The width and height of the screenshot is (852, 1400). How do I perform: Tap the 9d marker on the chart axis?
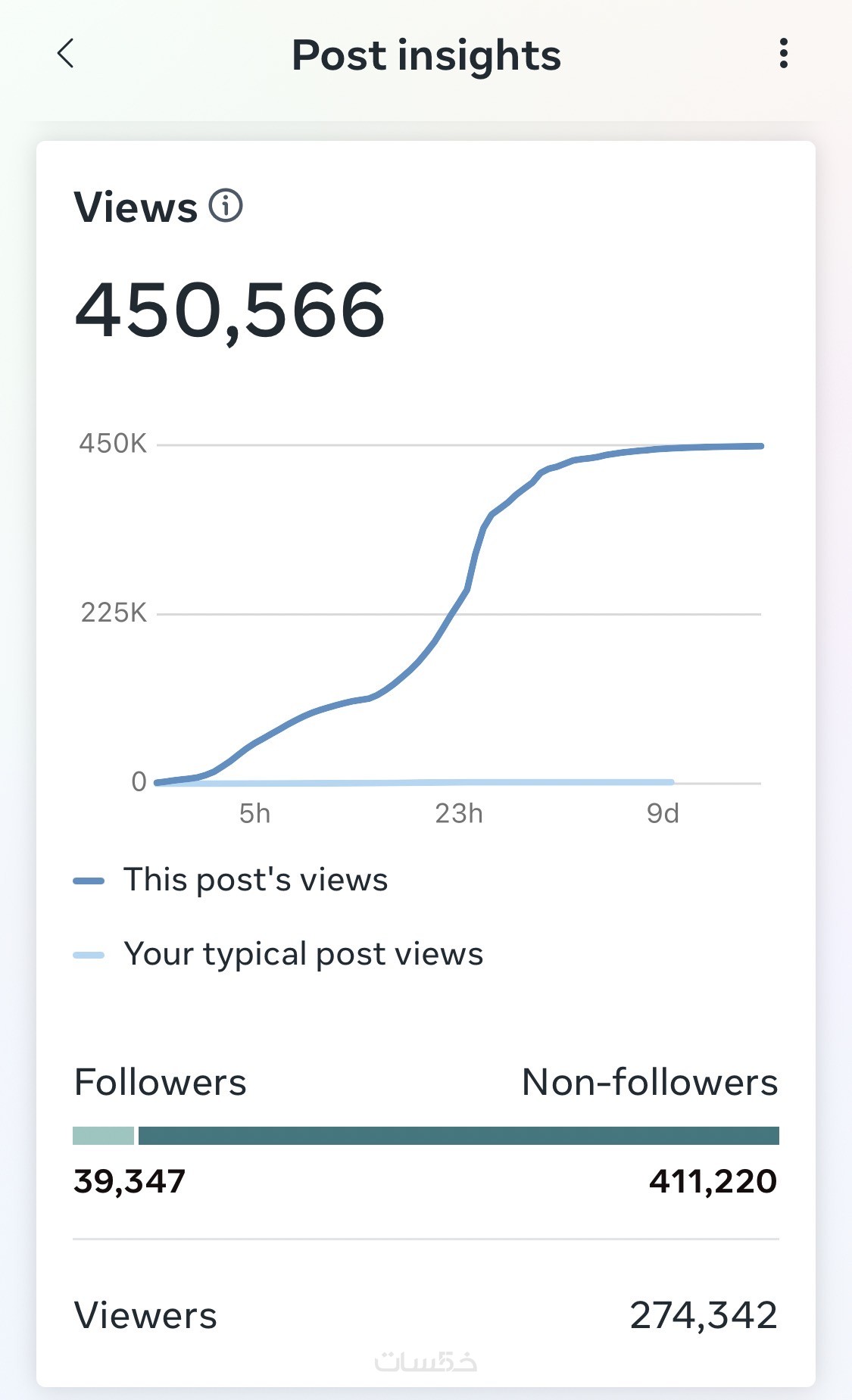tap(663, 814)
